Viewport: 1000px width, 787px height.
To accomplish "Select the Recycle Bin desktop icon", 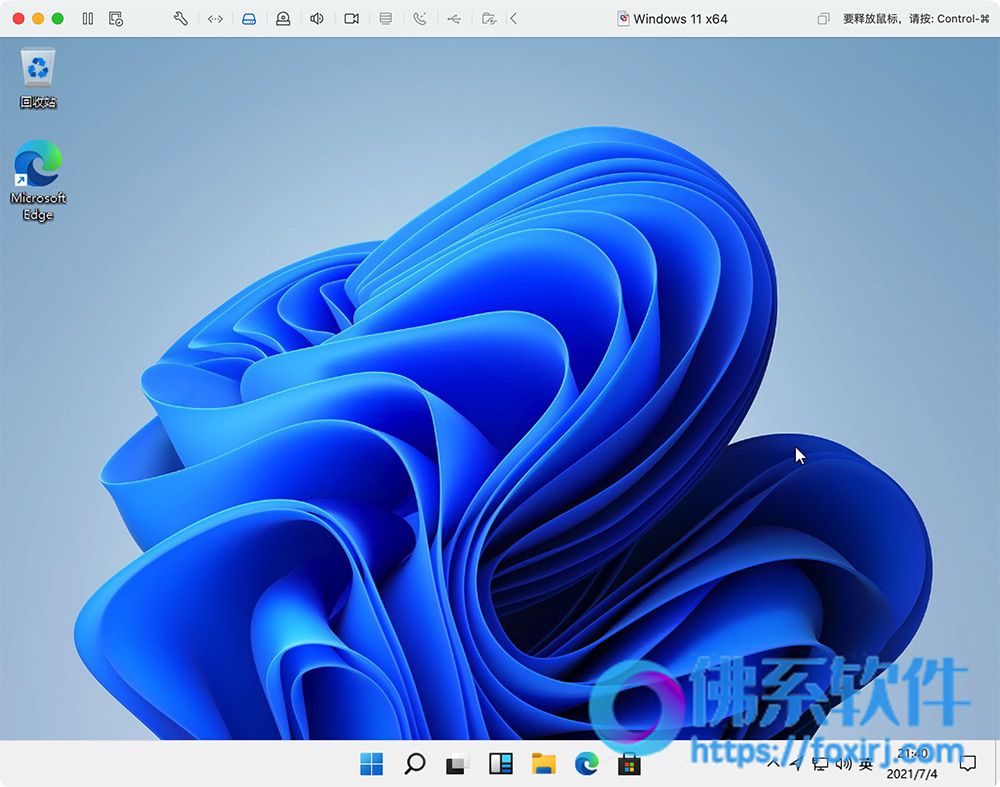I will tap(38, 79).
